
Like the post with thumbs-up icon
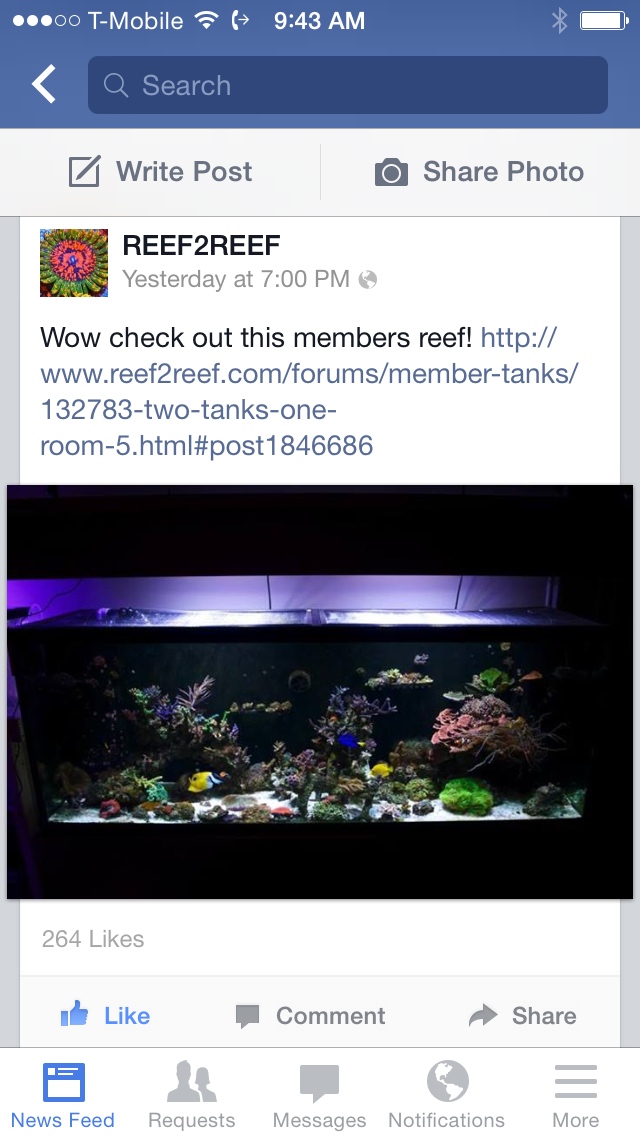(105, 1015)
